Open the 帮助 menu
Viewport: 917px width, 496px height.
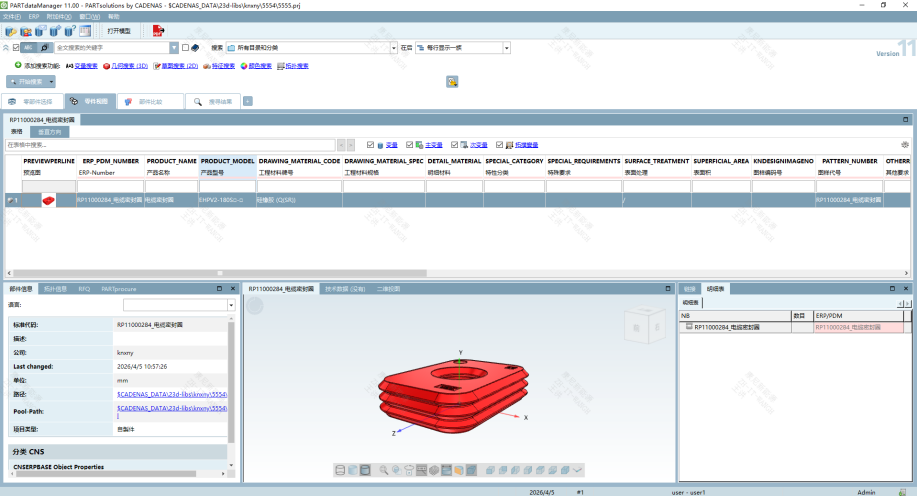pos(113,16)
